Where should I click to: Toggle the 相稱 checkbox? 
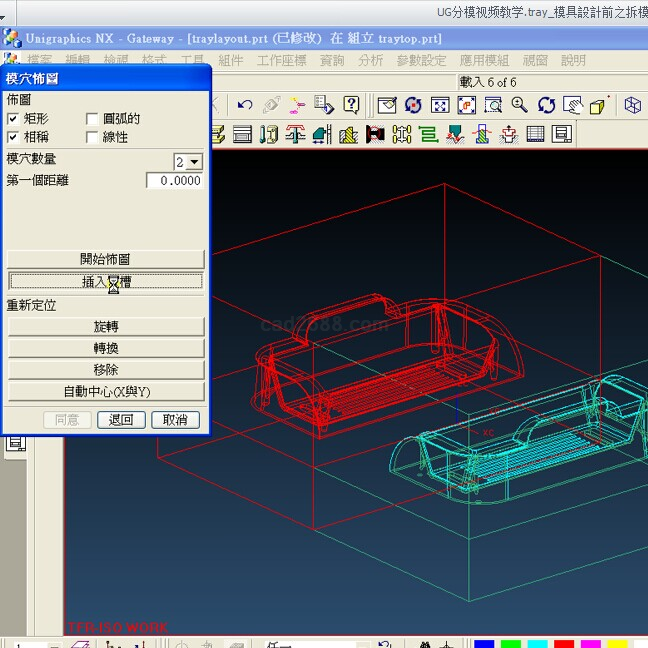13,137
